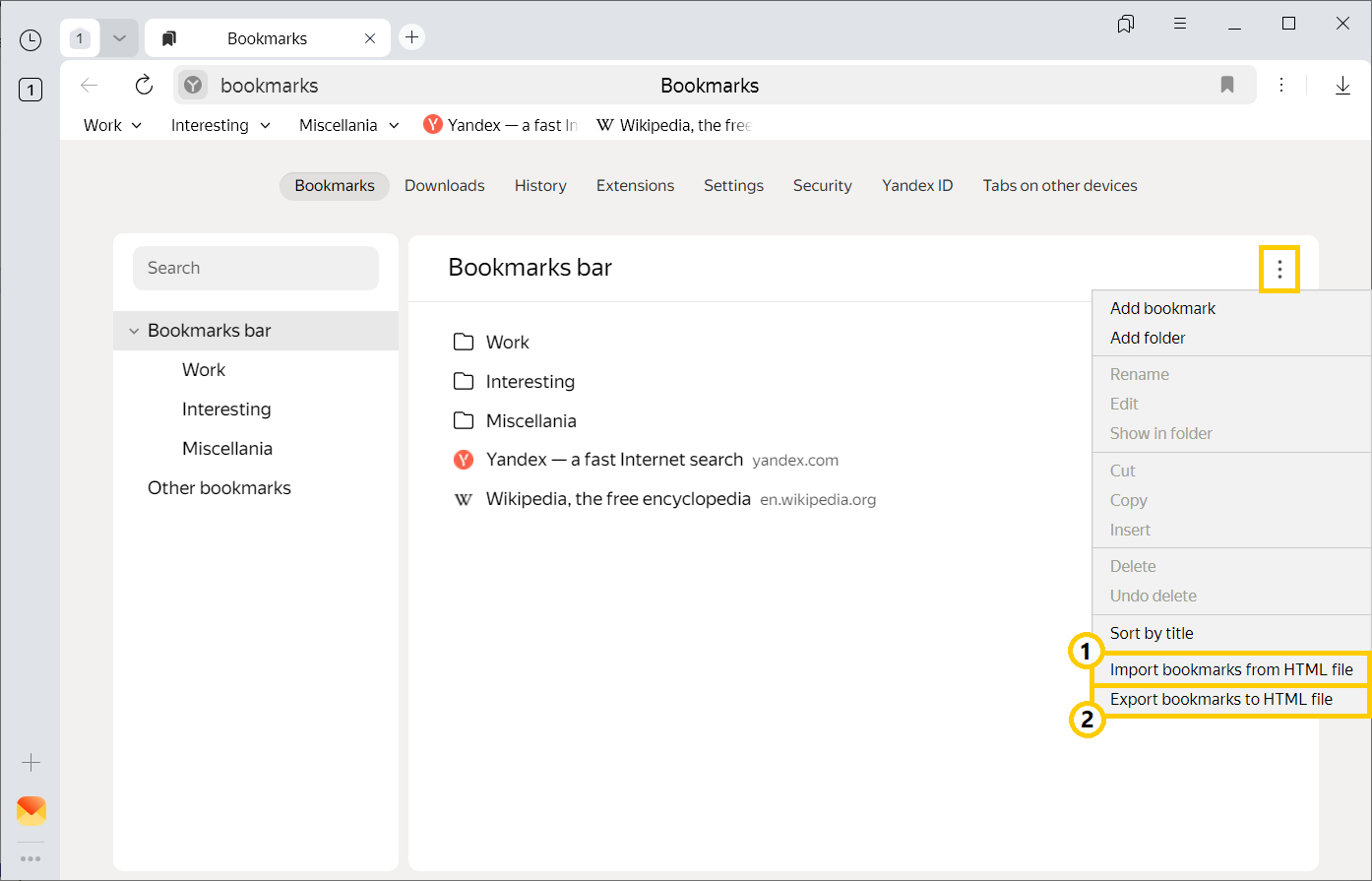The image size is (1372, 881).
Task: Select Other bookmarks in sidebar tree
Action: click(x=218, y=488)
